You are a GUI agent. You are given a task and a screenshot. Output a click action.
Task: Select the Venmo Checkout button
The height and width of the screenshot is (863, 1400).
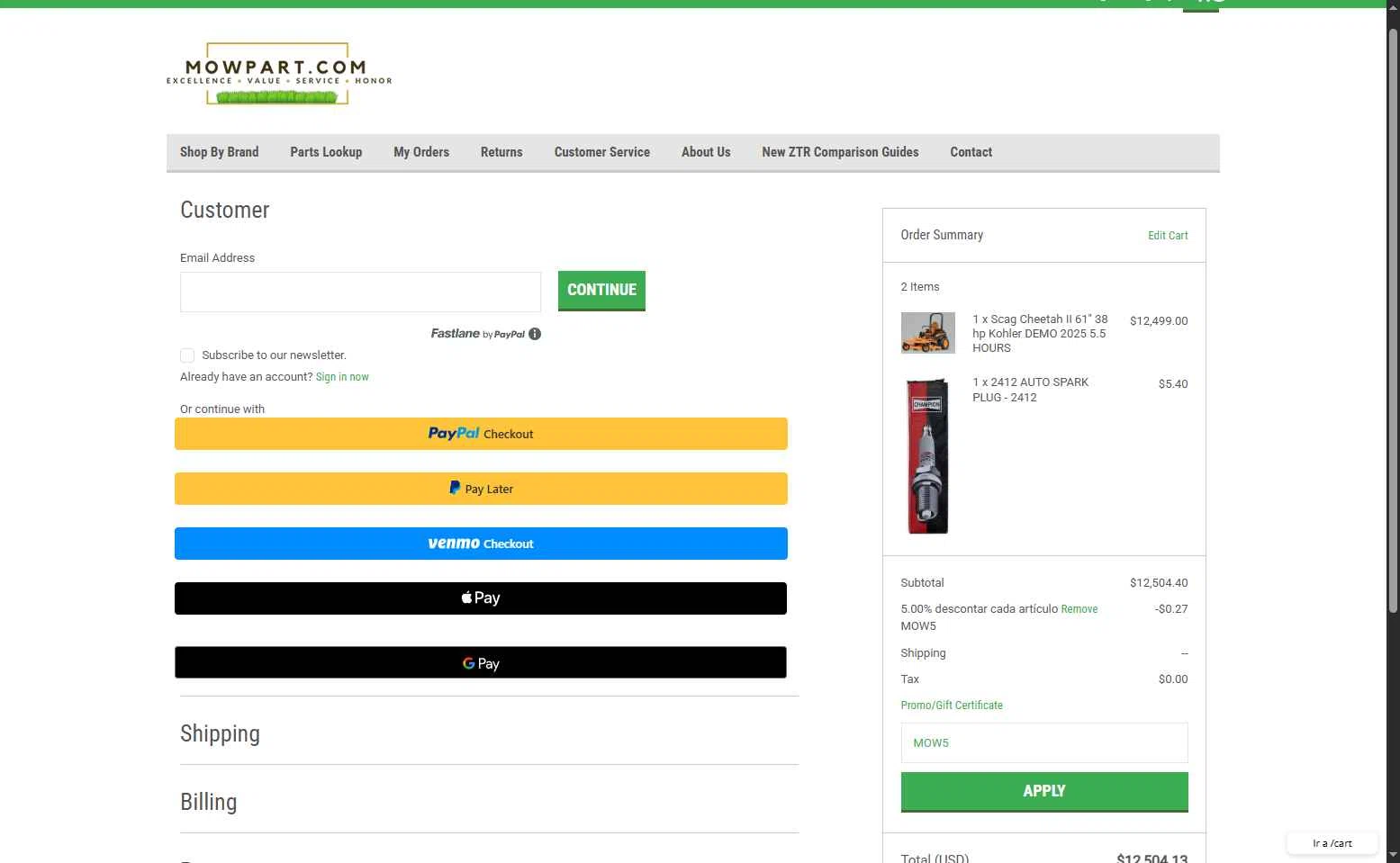click(x=481, y=544)
